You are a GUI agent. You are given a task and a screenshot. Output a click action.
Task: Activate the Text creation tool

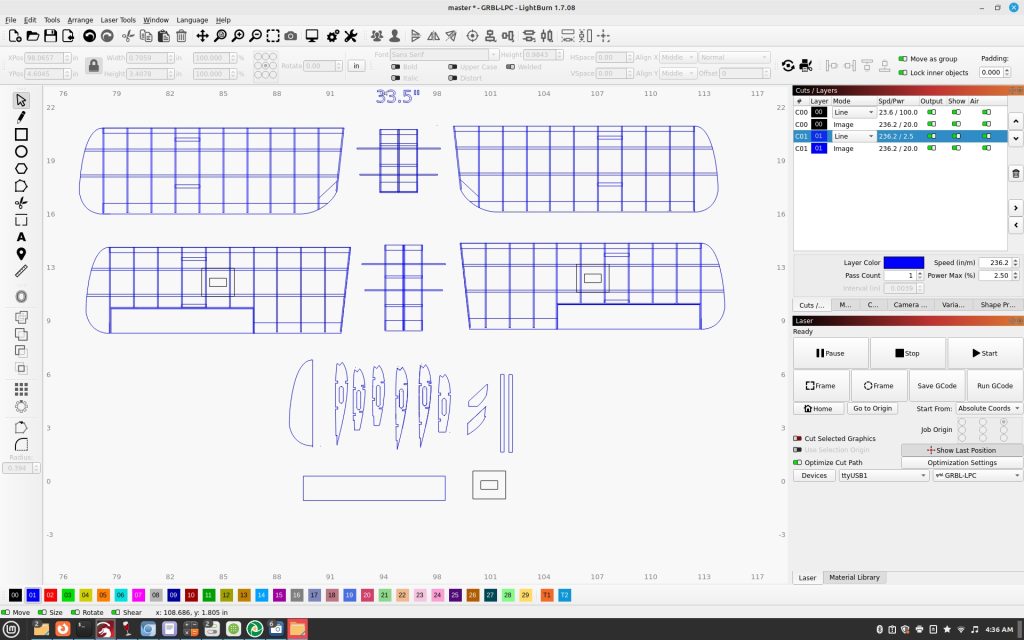click(x=21, y=237)
